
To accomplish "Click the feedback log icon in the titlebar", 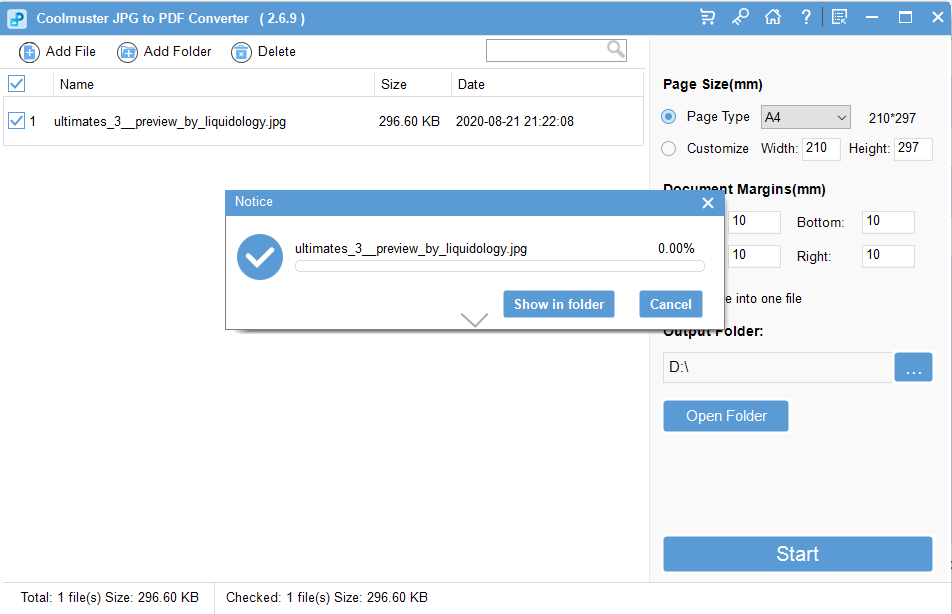I will (838, 16).
